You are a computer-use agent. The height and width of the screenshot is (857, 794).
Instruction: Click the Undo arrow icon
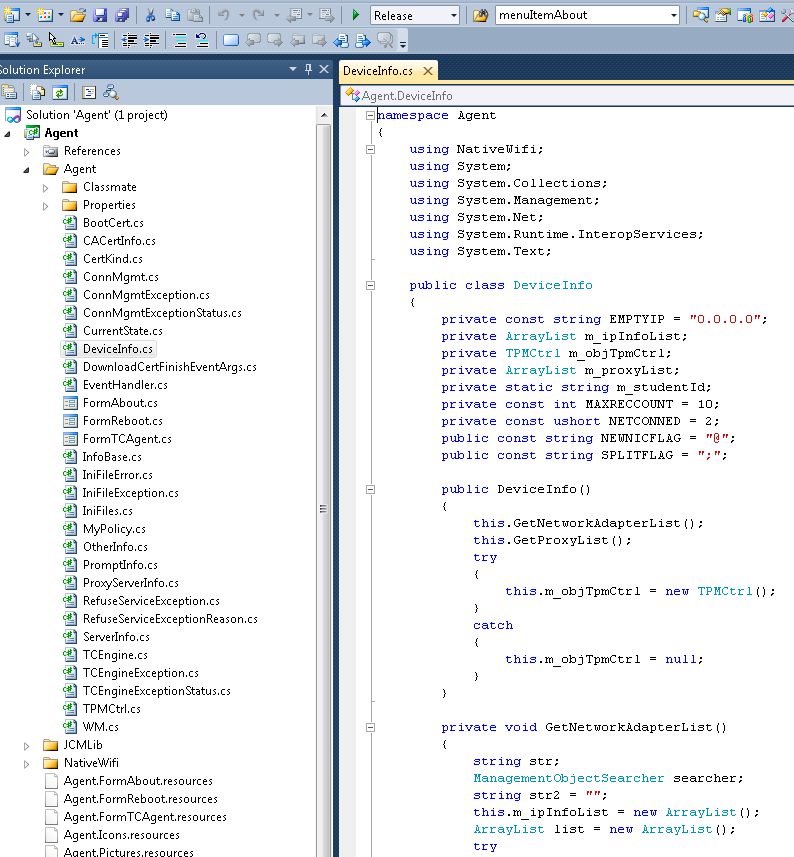pos(223,15)
